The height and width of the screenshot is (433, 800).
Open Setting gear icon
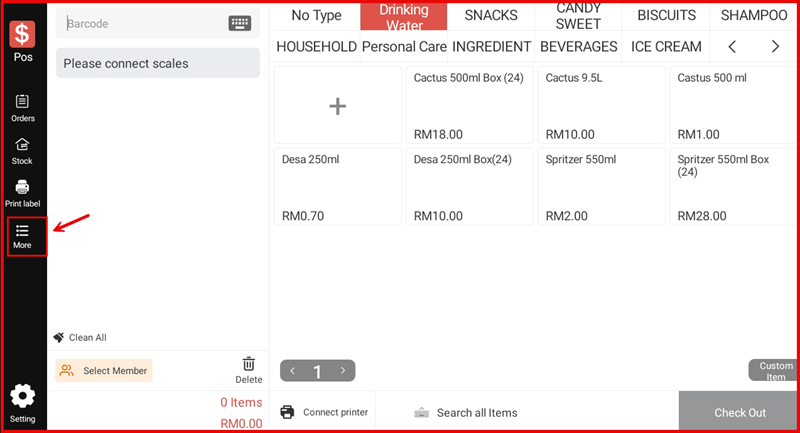pyautogui.click(x=22, y=401)
